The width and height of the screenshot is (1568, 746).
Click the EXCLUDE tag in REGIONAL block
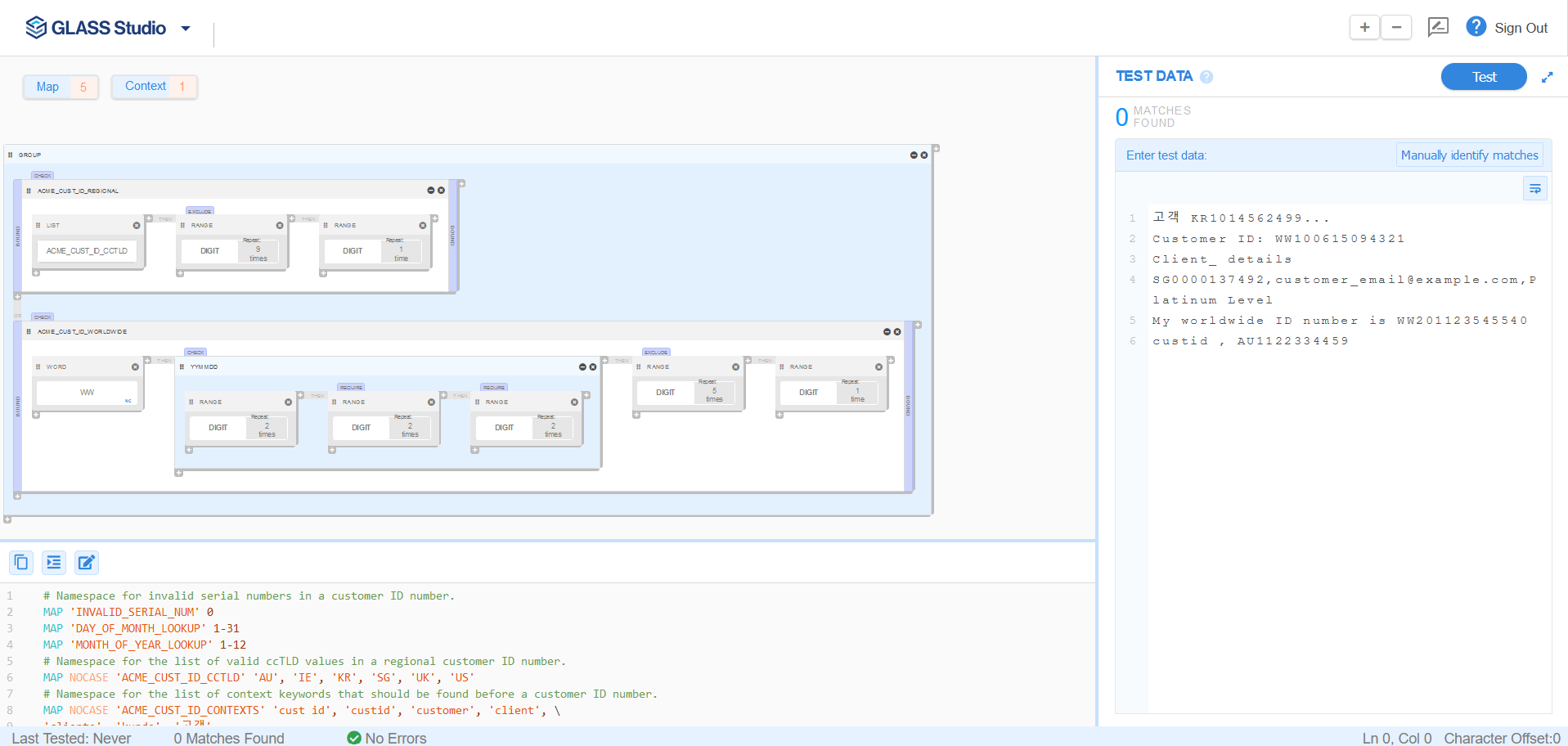[200, 211]
